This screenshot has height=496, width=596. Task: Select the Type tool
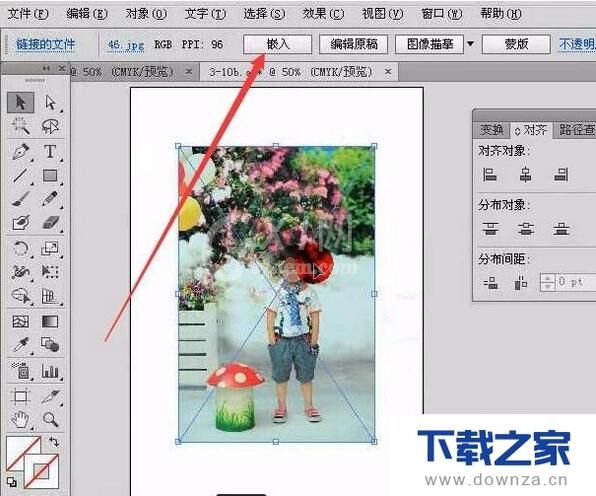tap(50, 151)
